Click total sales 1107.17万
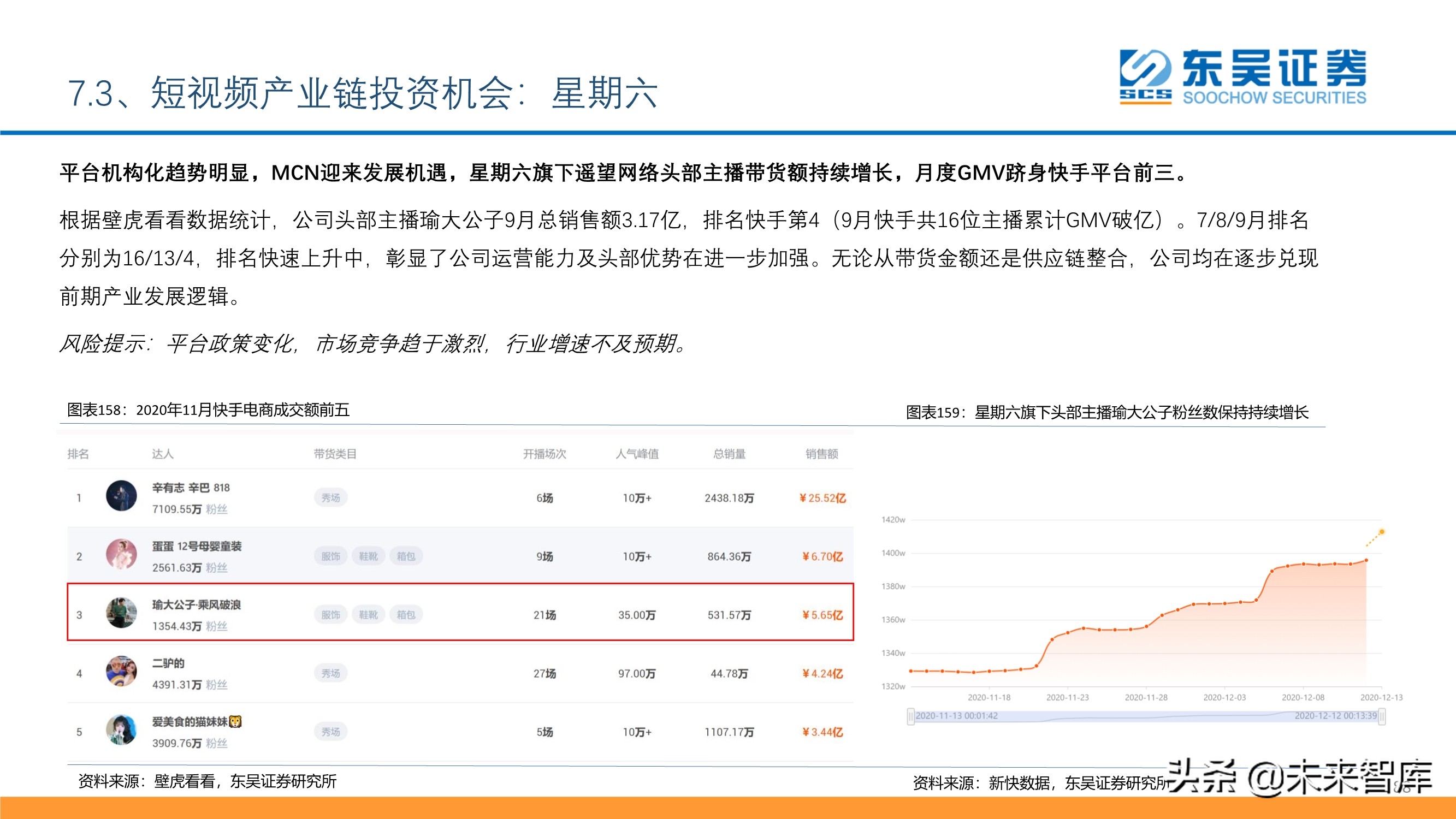The width and height of the screenshot is (1456, 819). pyautogui.click(x=729, y=732)
